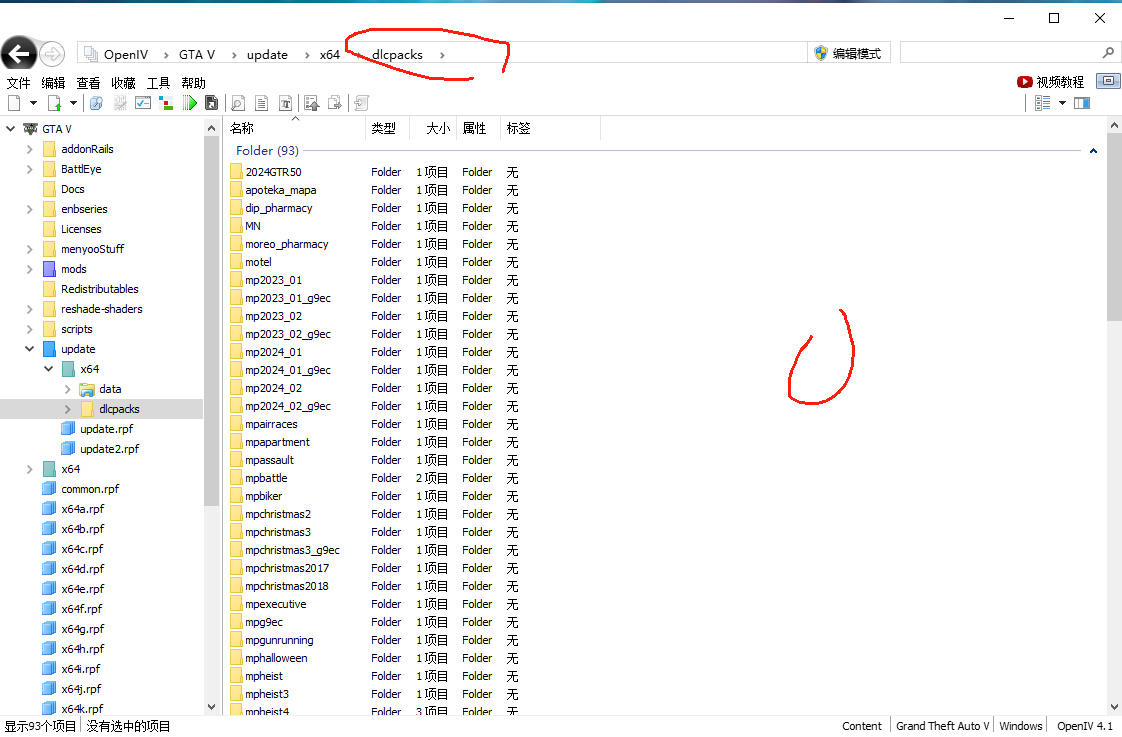
Task: Click the Content status bar entry
Action: tap(862, 726)
